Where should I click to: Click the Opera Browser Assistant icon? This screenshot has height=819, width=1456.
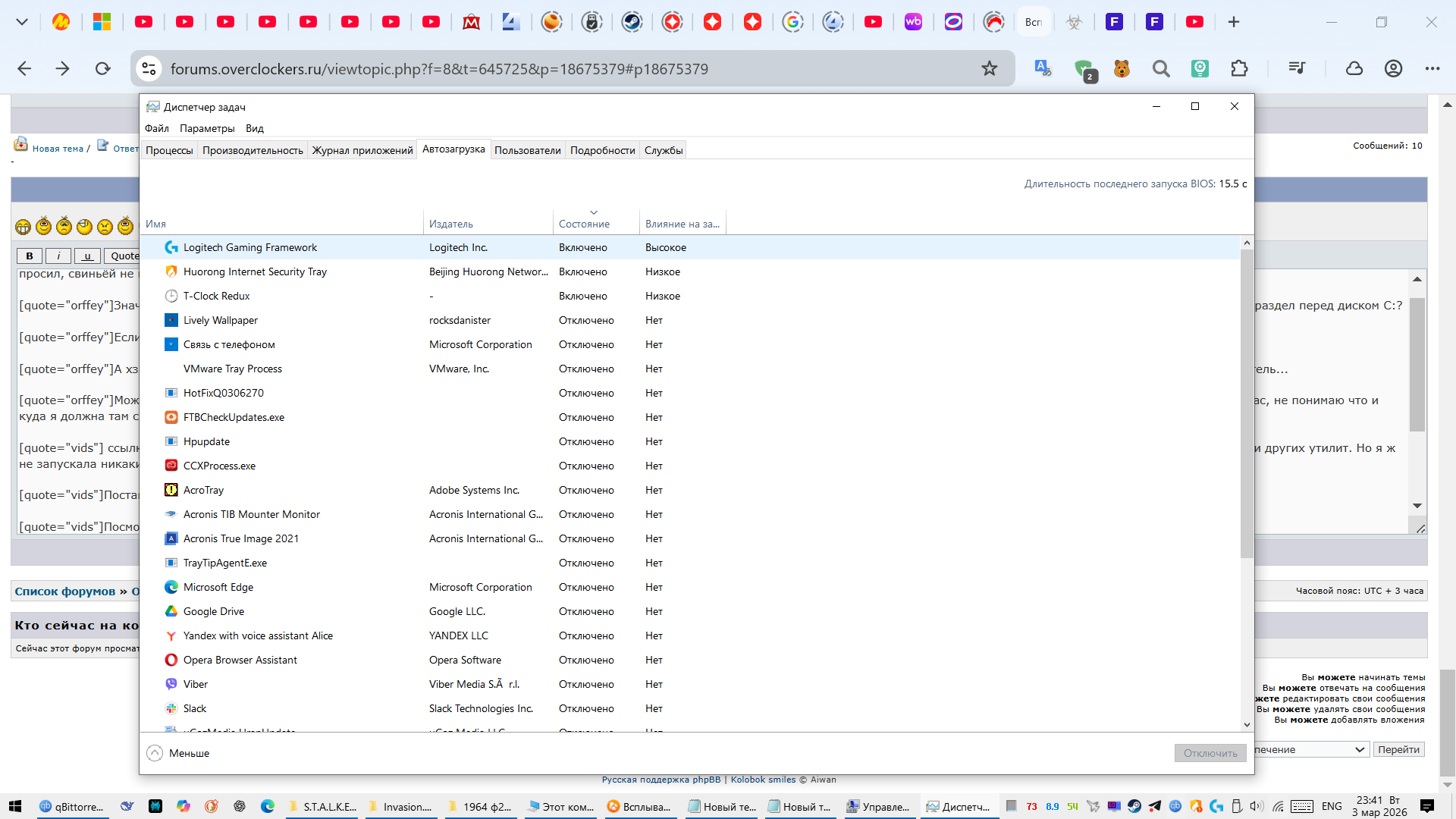[x=171, y=660]
